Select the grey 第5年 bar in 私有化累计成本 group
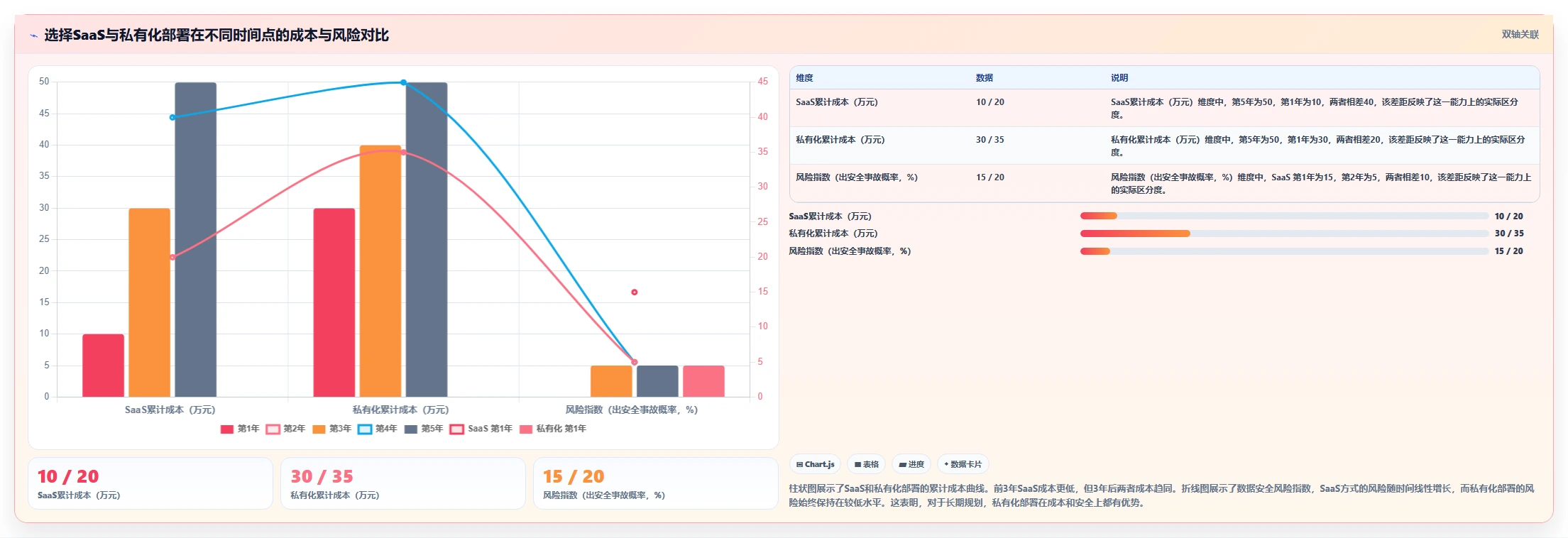 (x=427, y=240)
